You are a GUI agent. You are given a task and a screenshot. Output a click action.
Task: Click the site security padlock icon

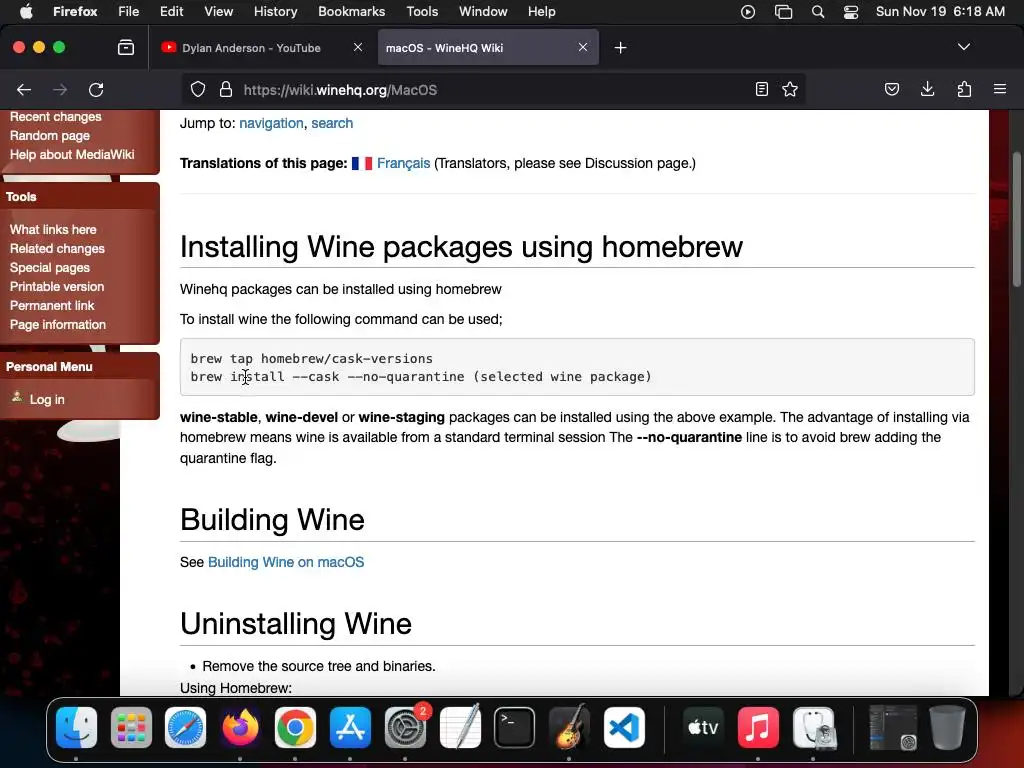click(226, 89)
